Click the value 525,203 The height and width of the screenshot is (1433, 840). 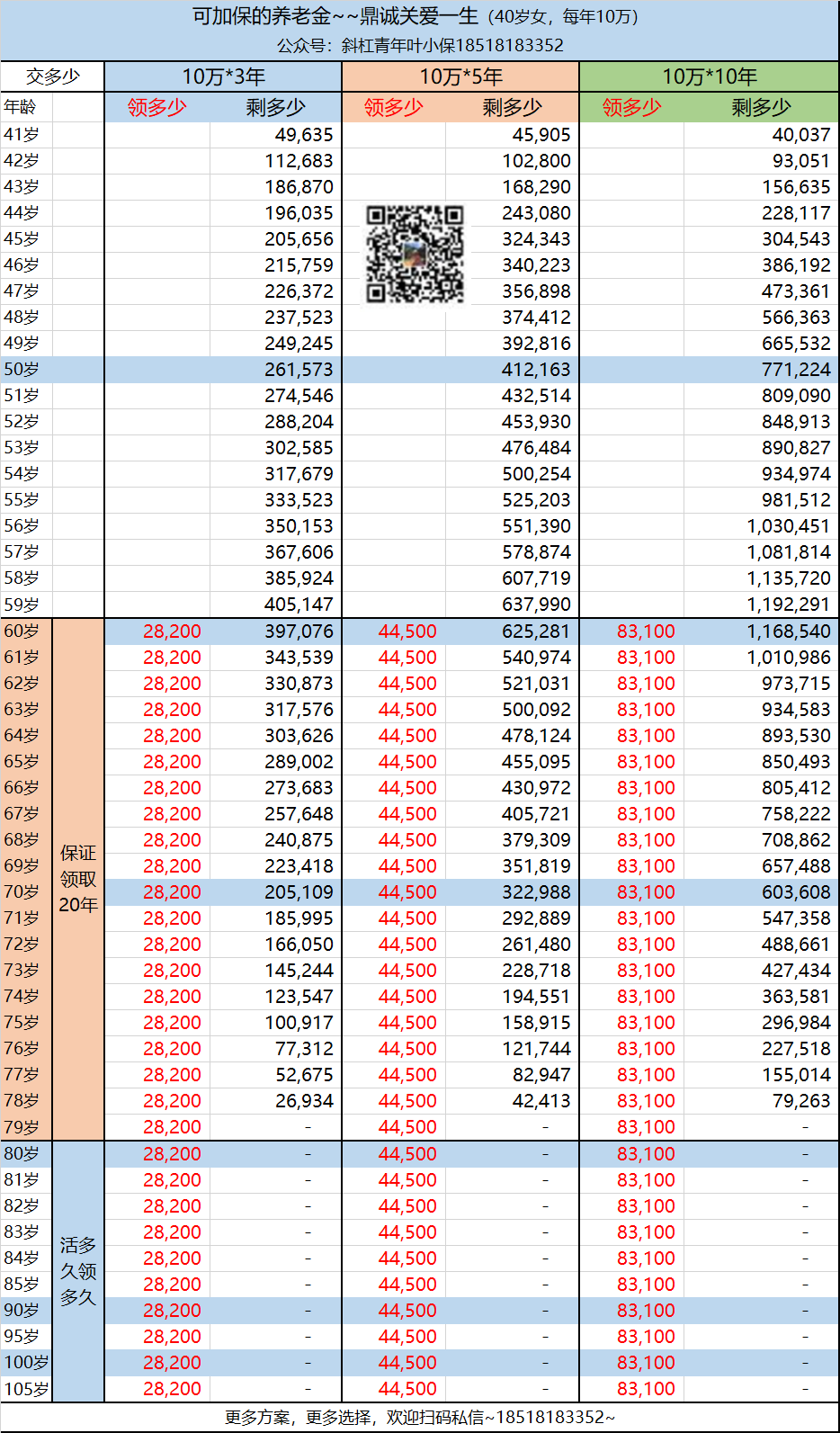536,500
